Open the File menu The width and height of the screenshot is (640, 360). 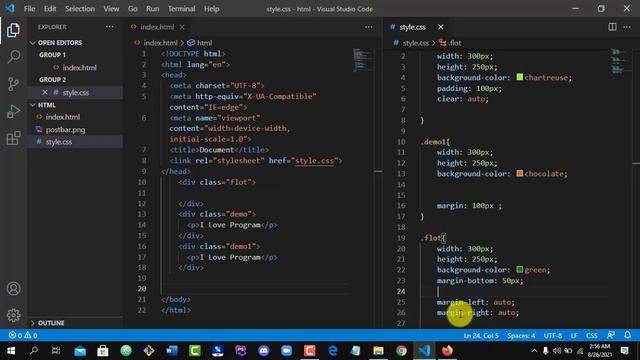(x=29, y=9)
